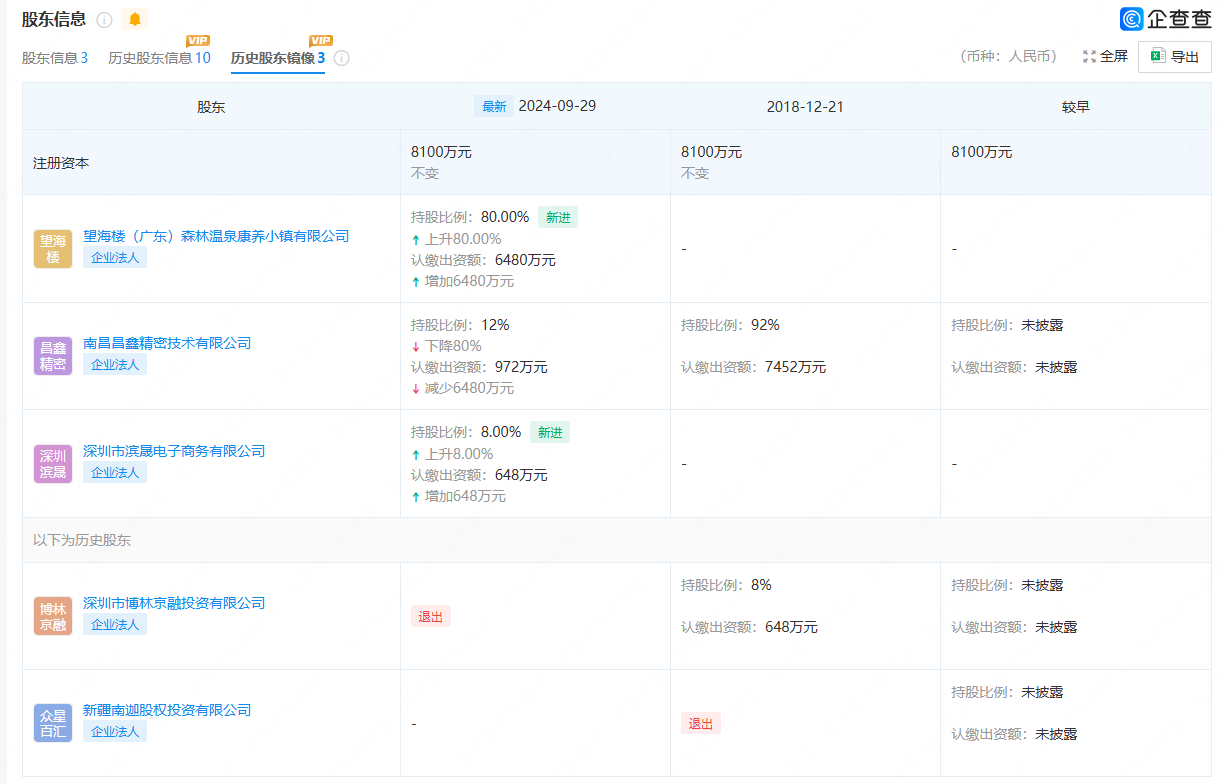Click the 注册资本 row label
1222x784 pixels.
61,162
